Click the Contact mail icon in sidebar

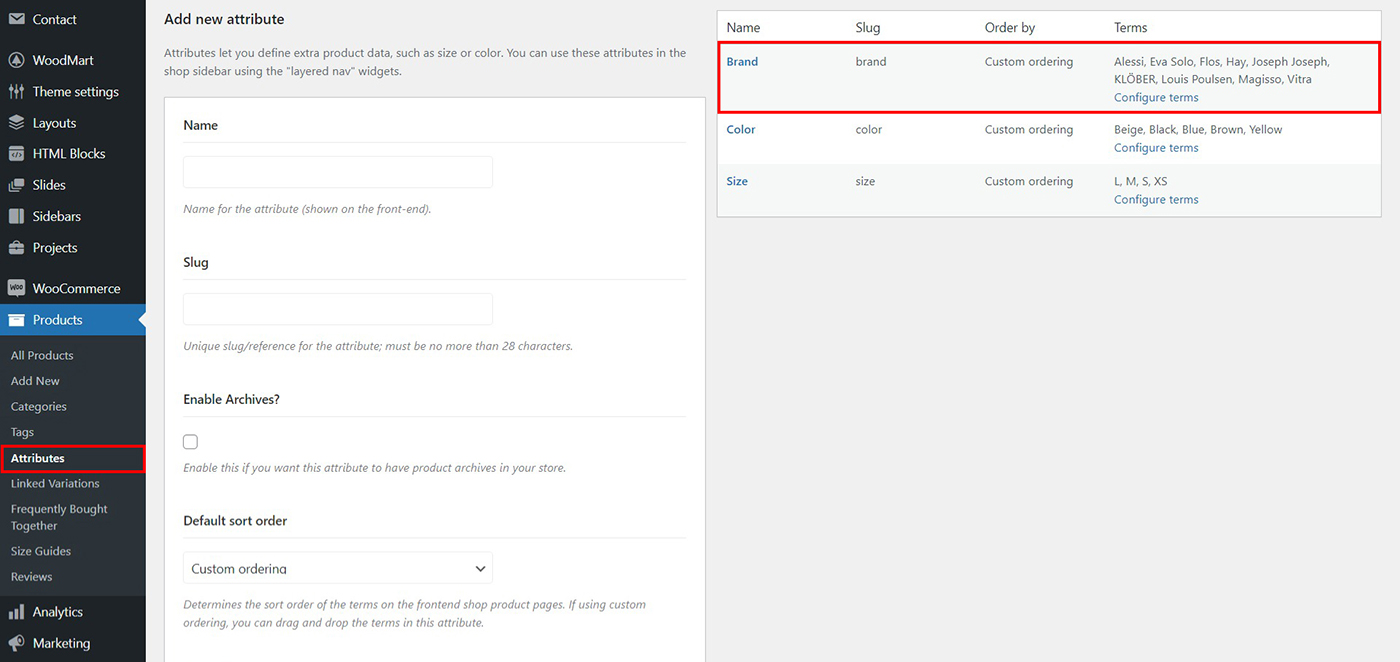point(16,19)
